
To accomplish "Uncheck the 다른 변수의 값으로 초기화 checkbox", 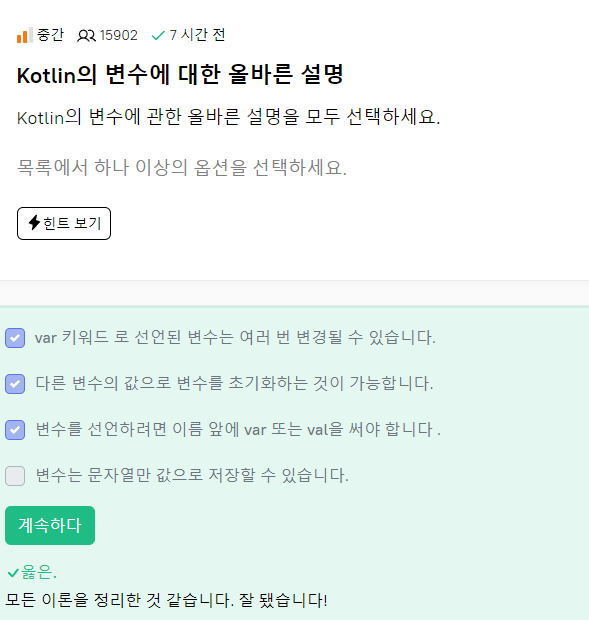I will click(15, 384).
